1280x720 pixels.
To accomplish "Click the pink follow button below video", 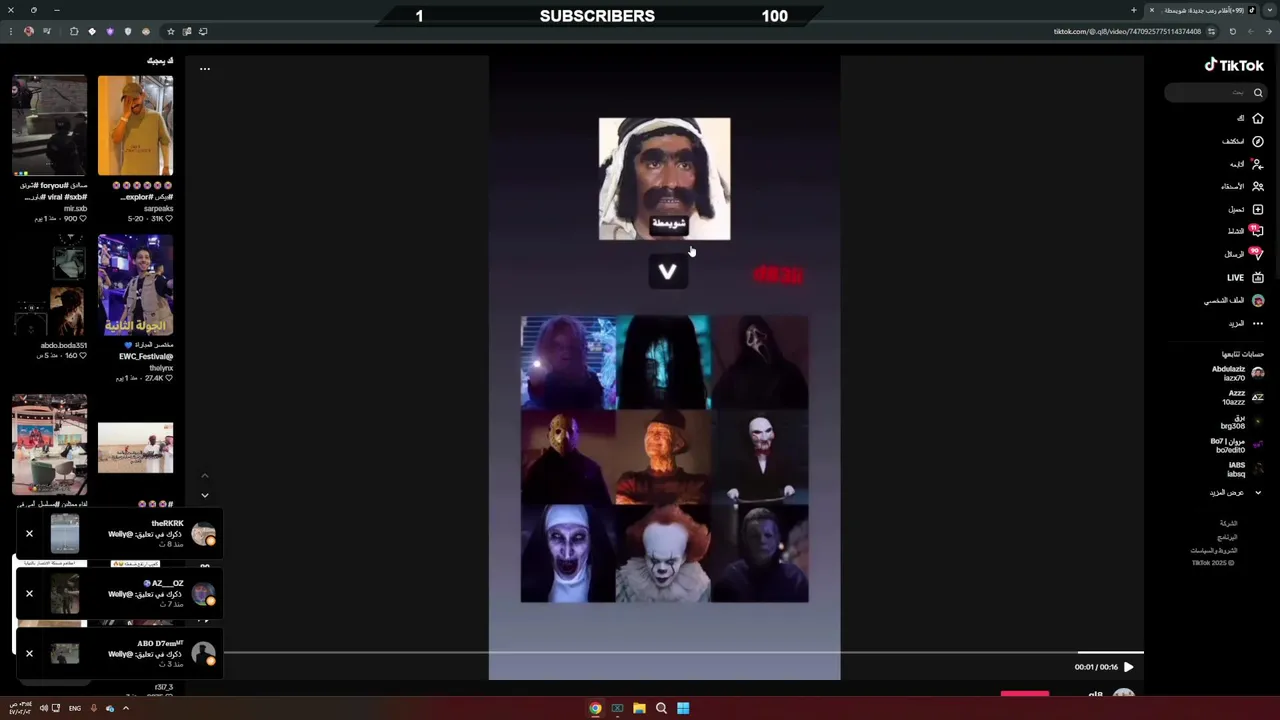I will point(1025,693).
